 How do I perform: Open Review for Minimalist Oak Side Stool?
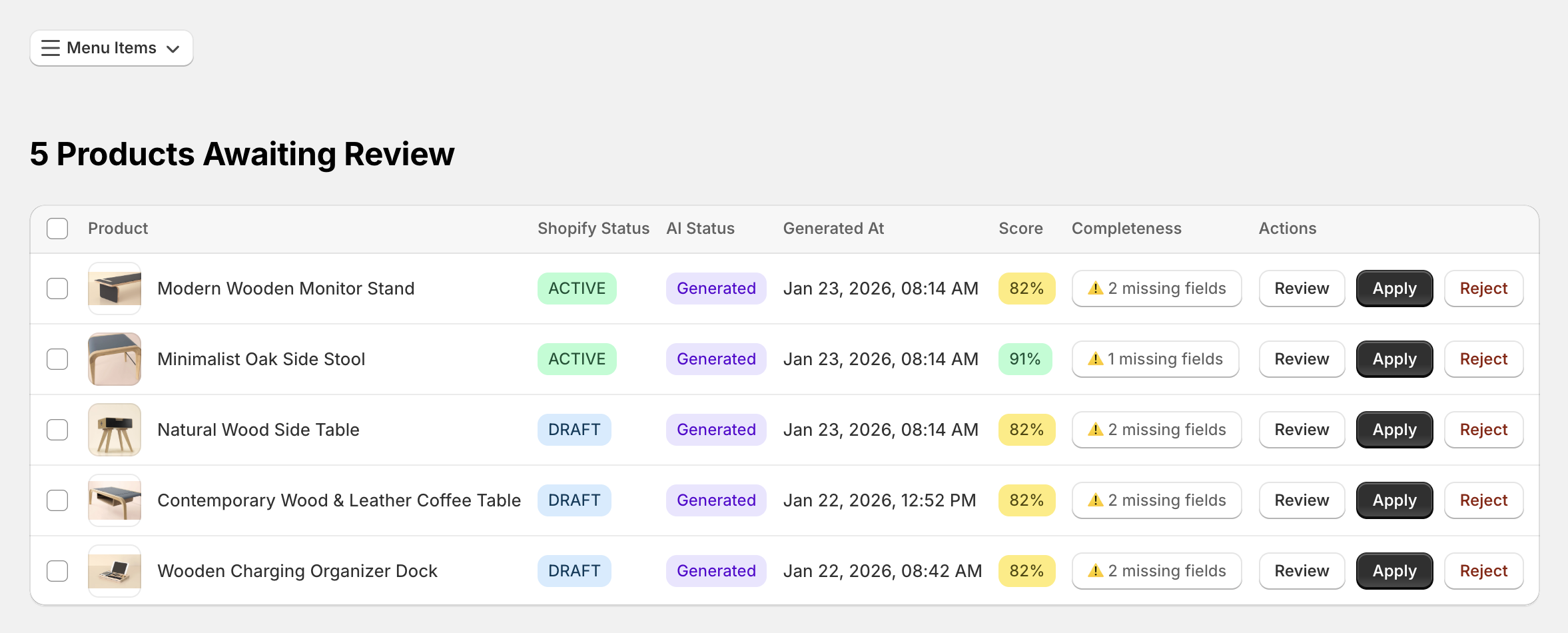[1301, 359]
